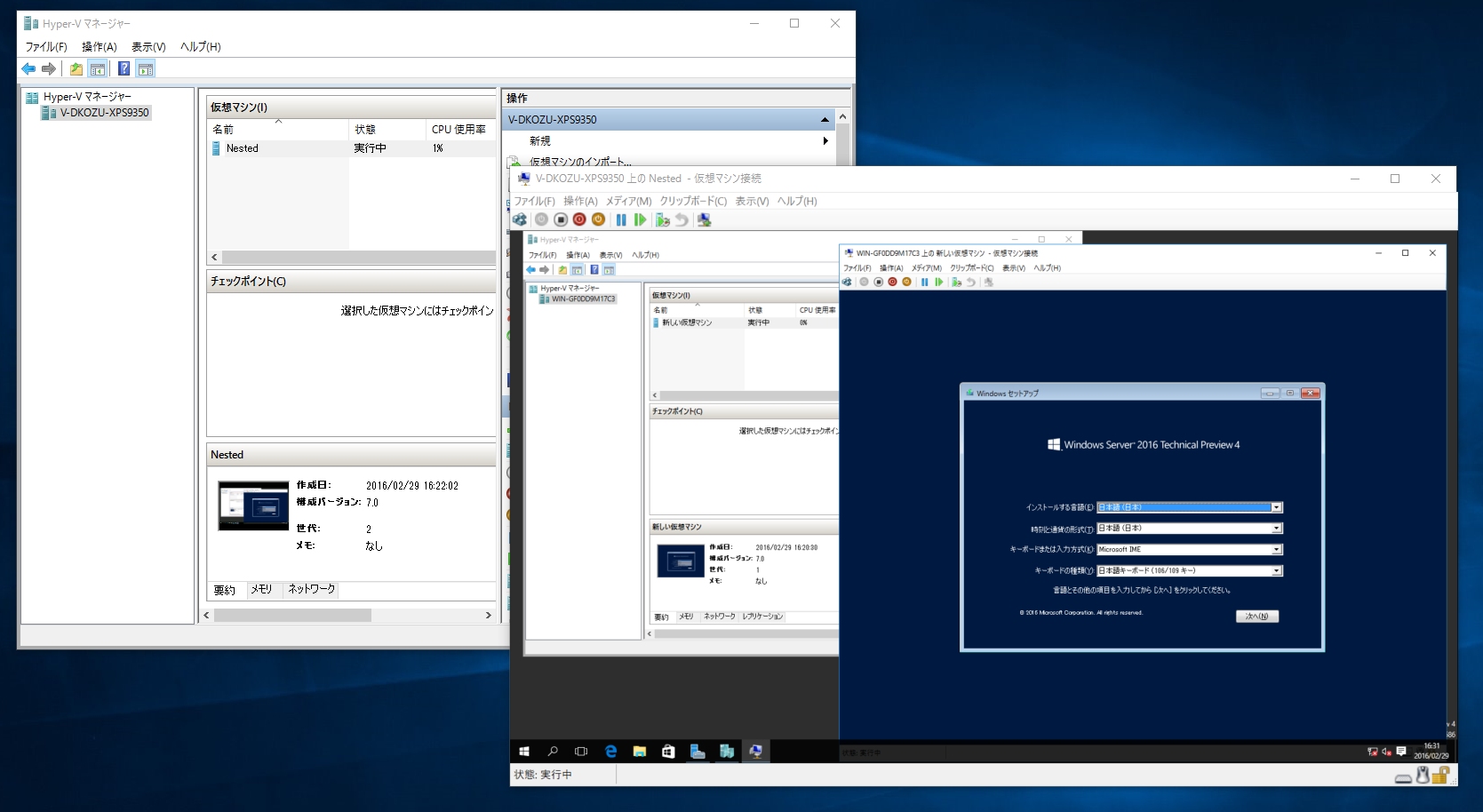Screen dimensions: 1483x812
Task: Open Edge browser on nested VM taskbar
Action: pyautogui.click(x=610, y=751)
